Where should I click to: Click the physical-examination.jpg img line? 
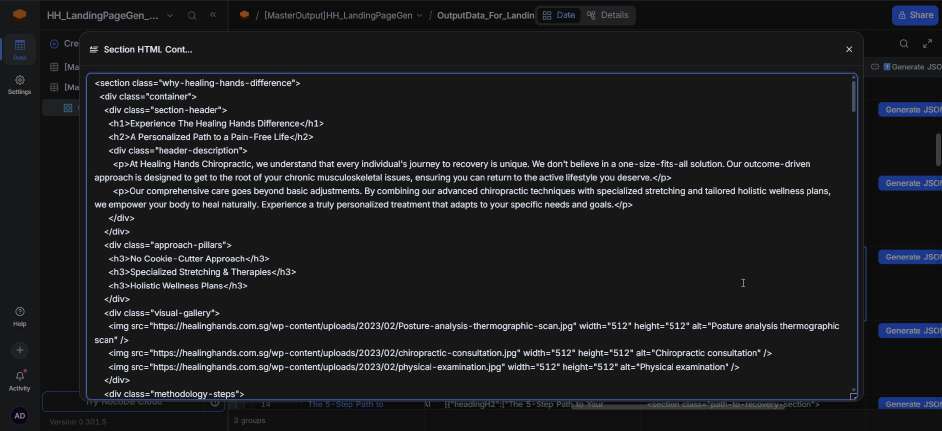click(424, 367)
